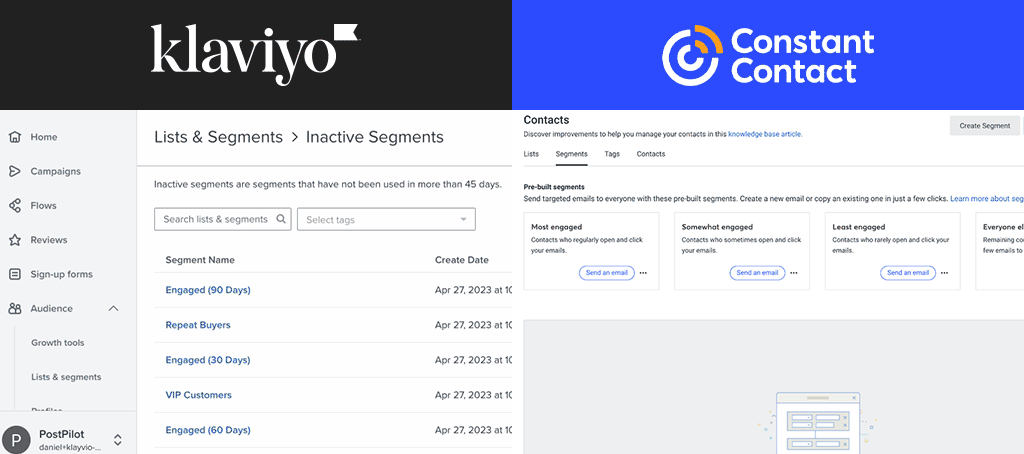Click the search magnifier icon

pos(280,219)
